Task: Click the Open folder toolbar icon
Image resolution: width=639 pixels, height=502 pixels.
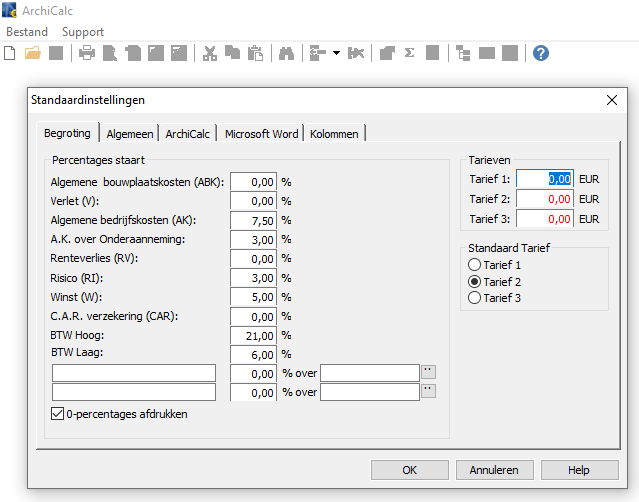Action: click(33, 53)
